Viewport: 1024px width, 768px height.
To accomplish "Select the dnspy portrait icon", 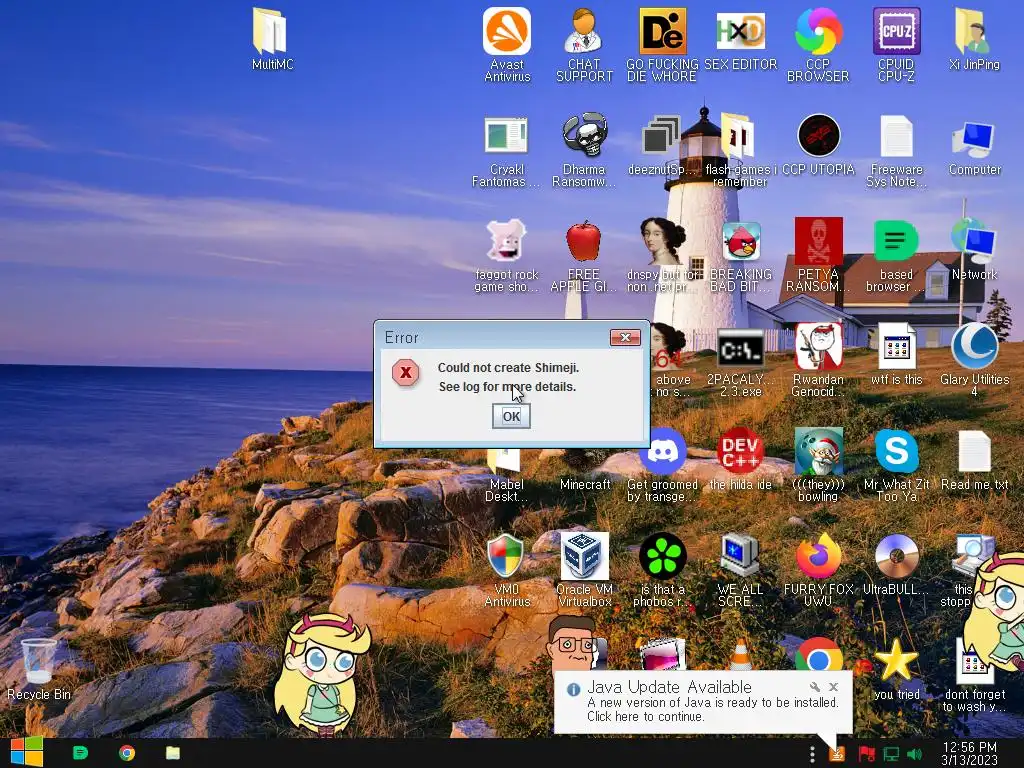I will pyautogui.click(x=662, y=241).
